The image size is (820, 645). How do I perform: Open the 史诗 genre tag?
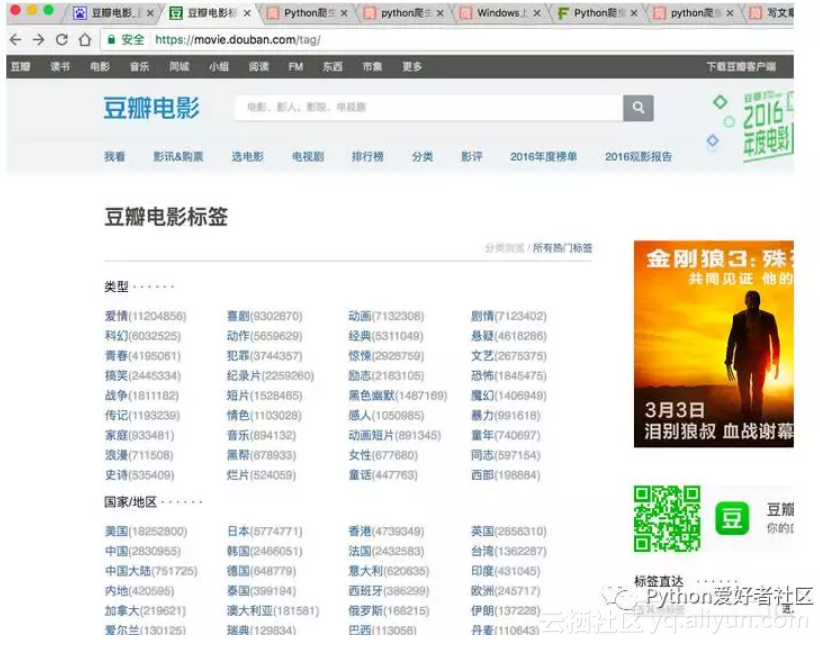[116, 475]
